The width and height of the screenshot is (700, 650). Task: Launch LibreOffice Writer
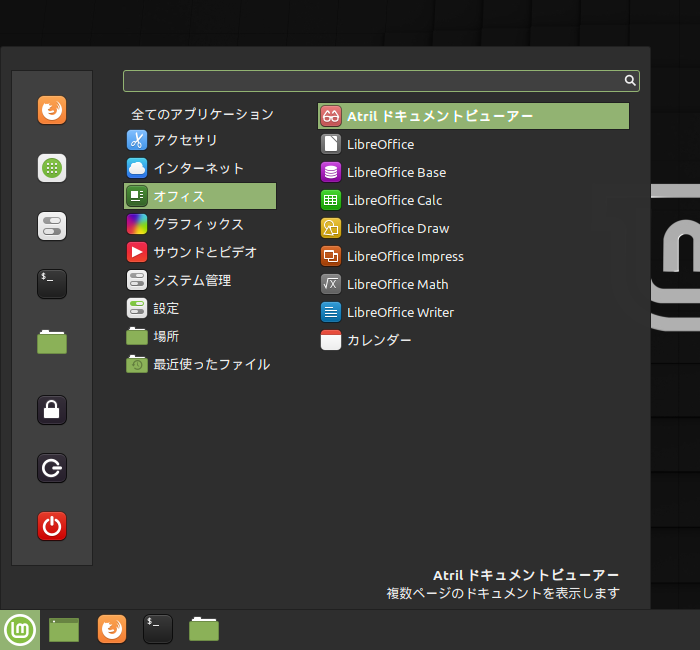pos(473,312)
